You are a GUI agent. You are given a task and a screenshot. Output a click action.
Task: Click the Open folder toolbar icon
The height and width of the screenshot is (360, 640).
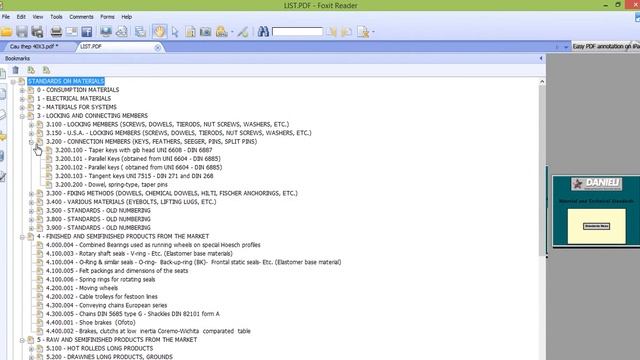6,32
